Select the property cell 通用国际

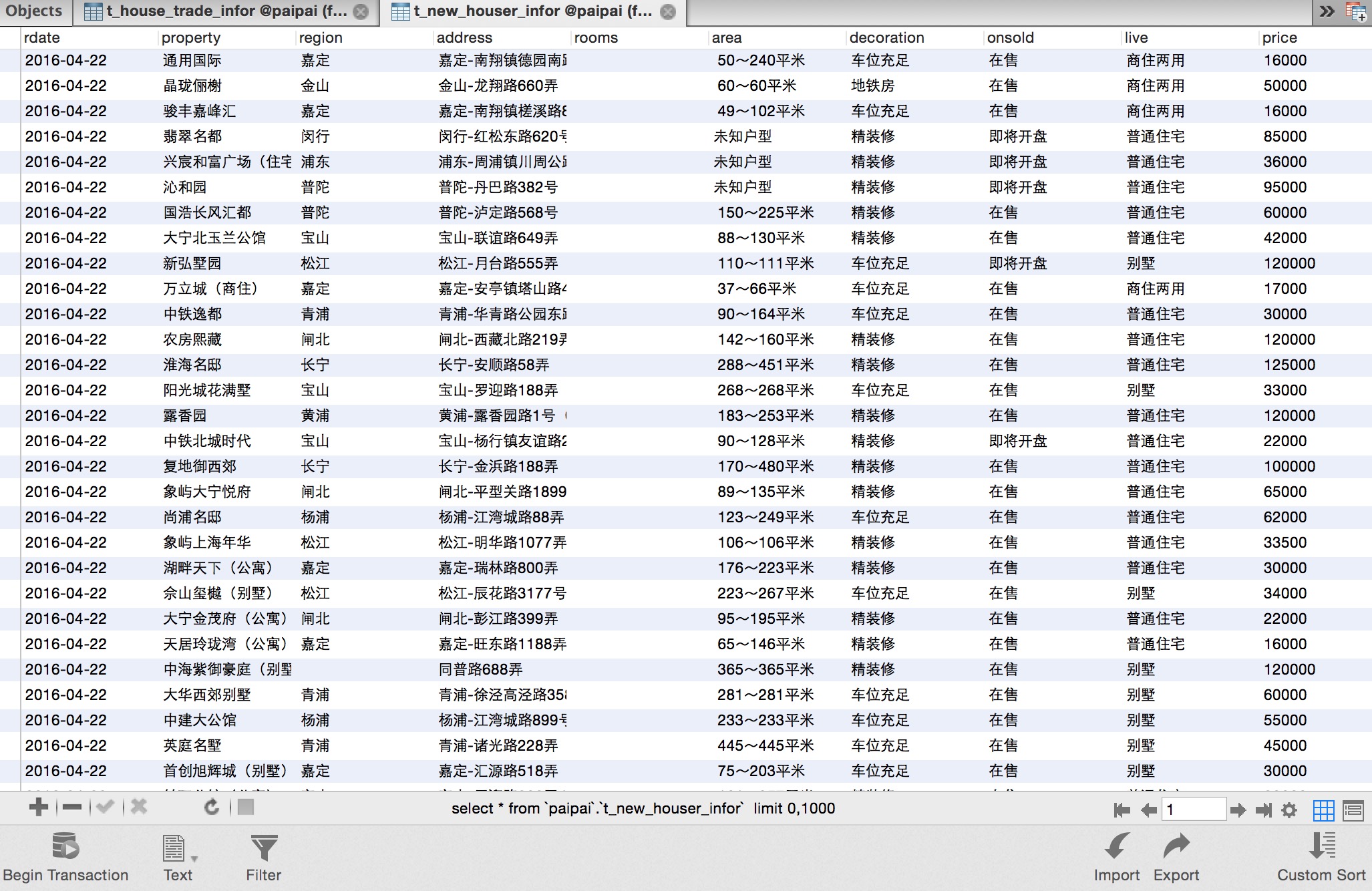[192, 60]
